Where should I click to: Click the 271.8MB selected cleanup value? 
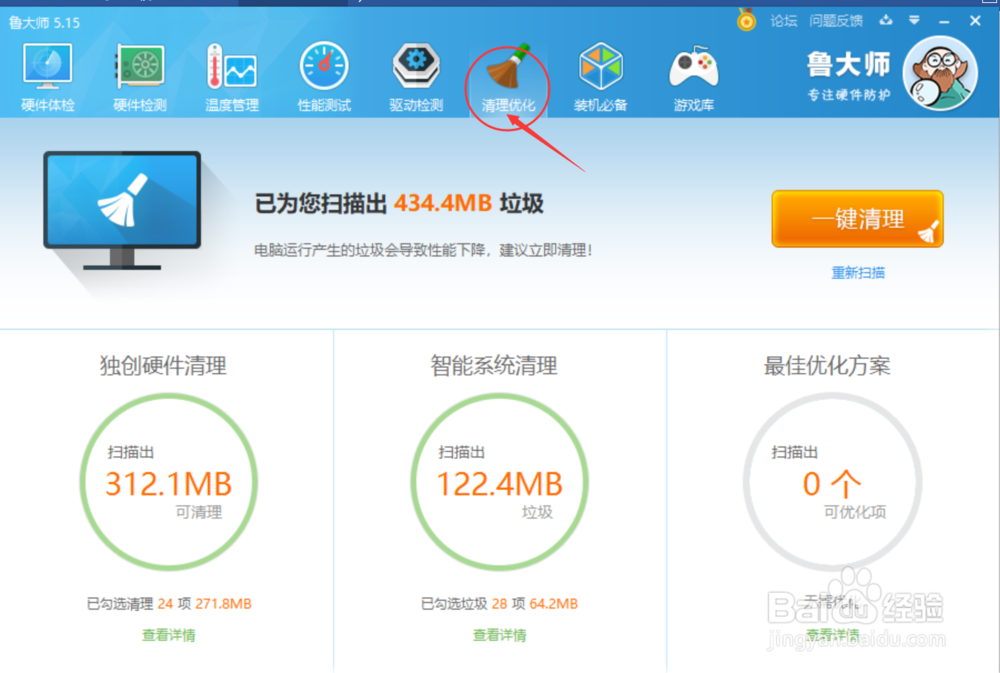(x=223, y=603)
